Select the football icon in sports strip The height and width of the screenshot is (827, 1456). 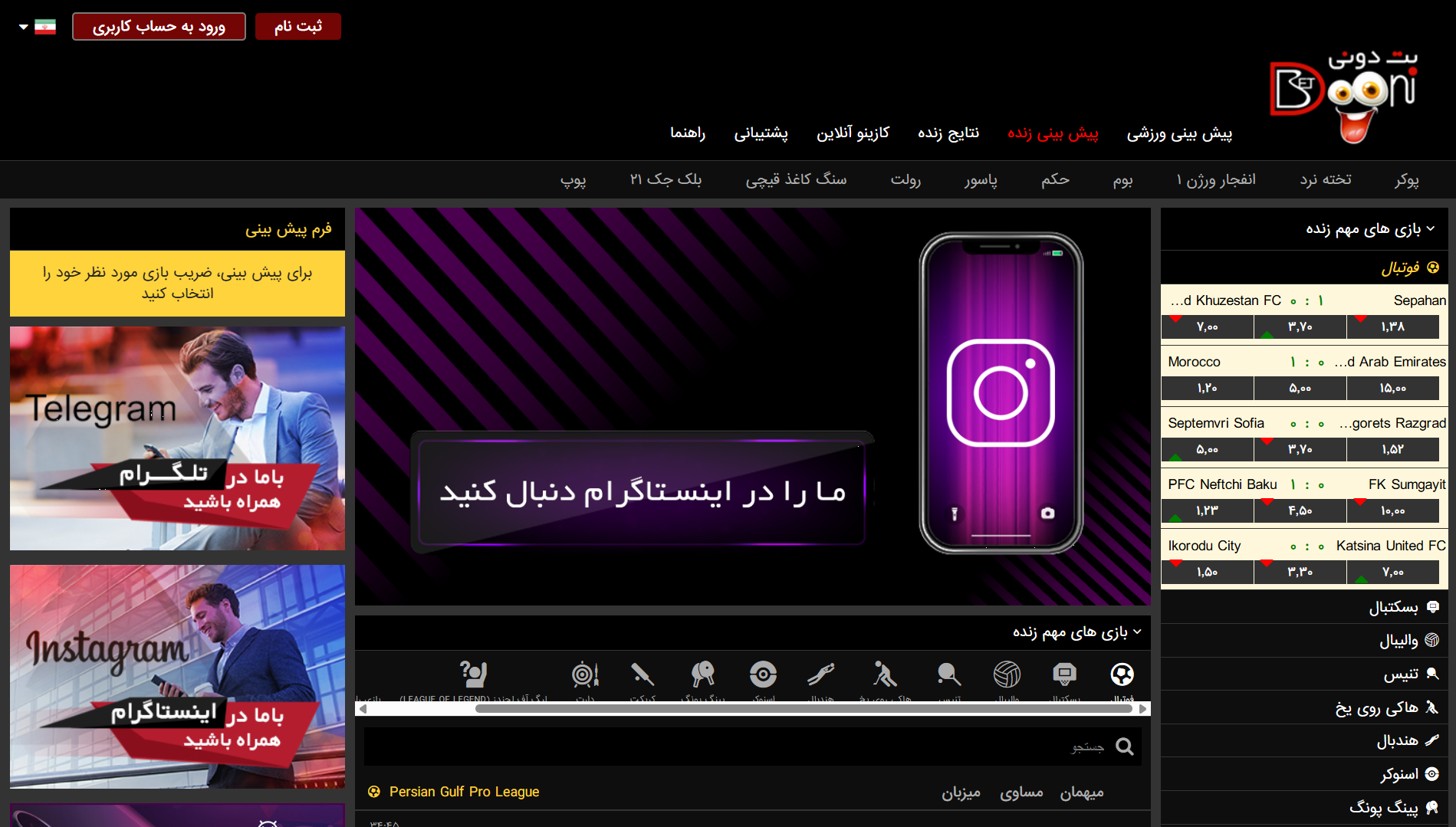point(1122,674)
